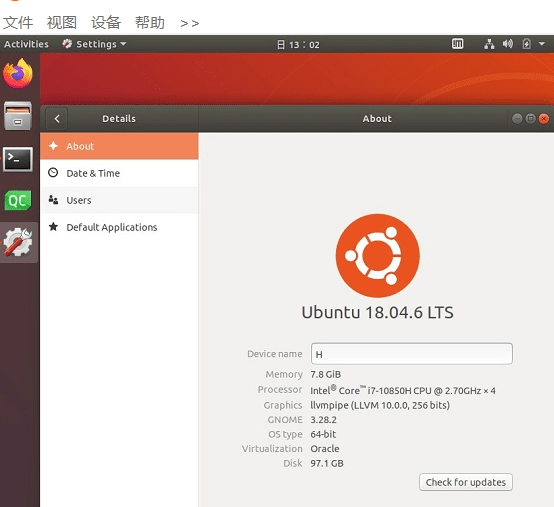Expand the >> overflow menu
This screenshot has width=554, height=507.
[189, 23]
